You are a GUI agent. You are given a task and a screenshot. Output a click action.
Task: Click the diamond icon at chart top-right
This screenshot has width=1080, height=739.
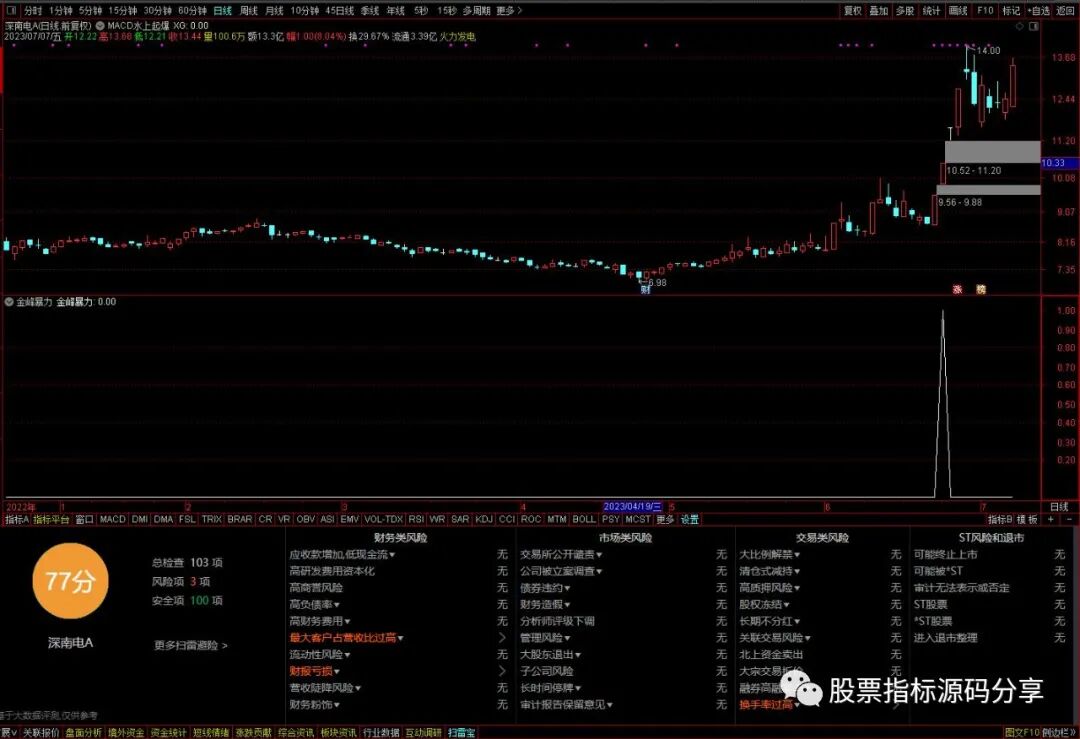coord(1019,26)
